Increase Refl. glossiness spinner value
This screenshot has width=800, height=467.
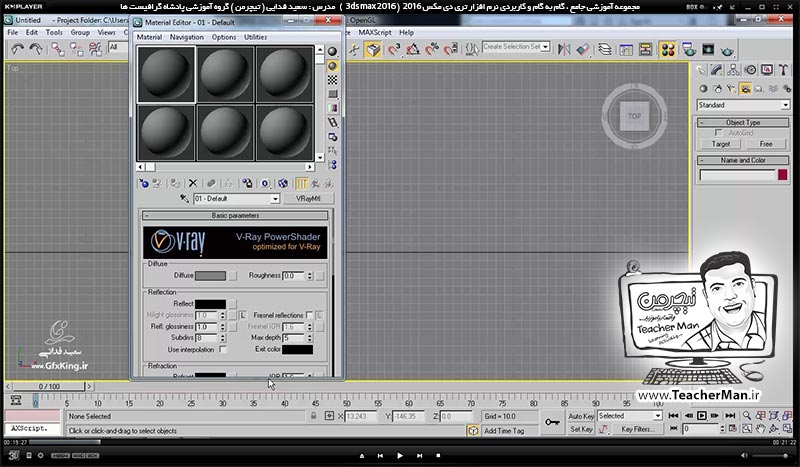[222, 325]
